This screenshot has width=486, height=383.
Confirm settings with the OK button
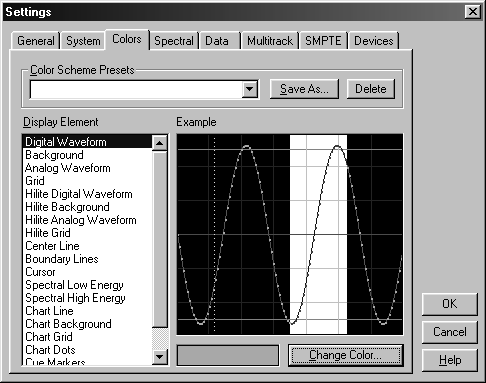450,304
